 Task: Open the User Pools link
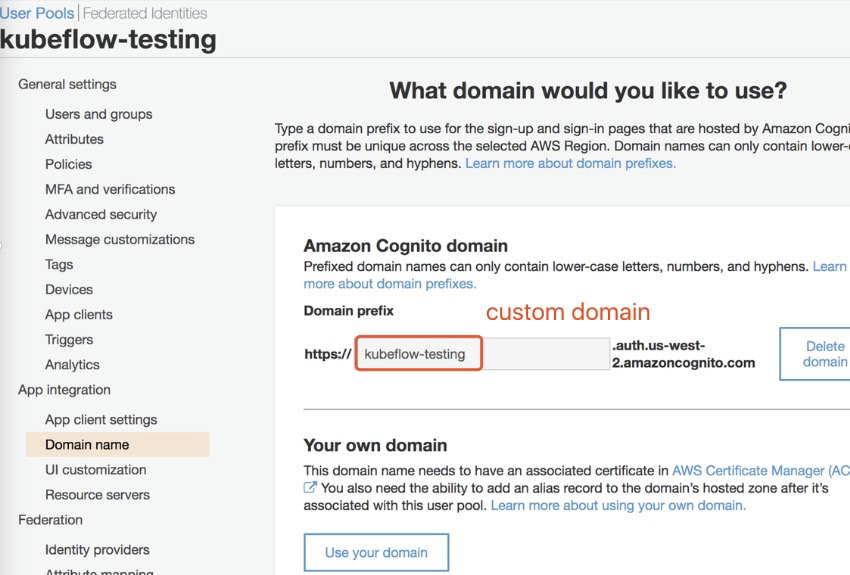[x=37, y=13]
